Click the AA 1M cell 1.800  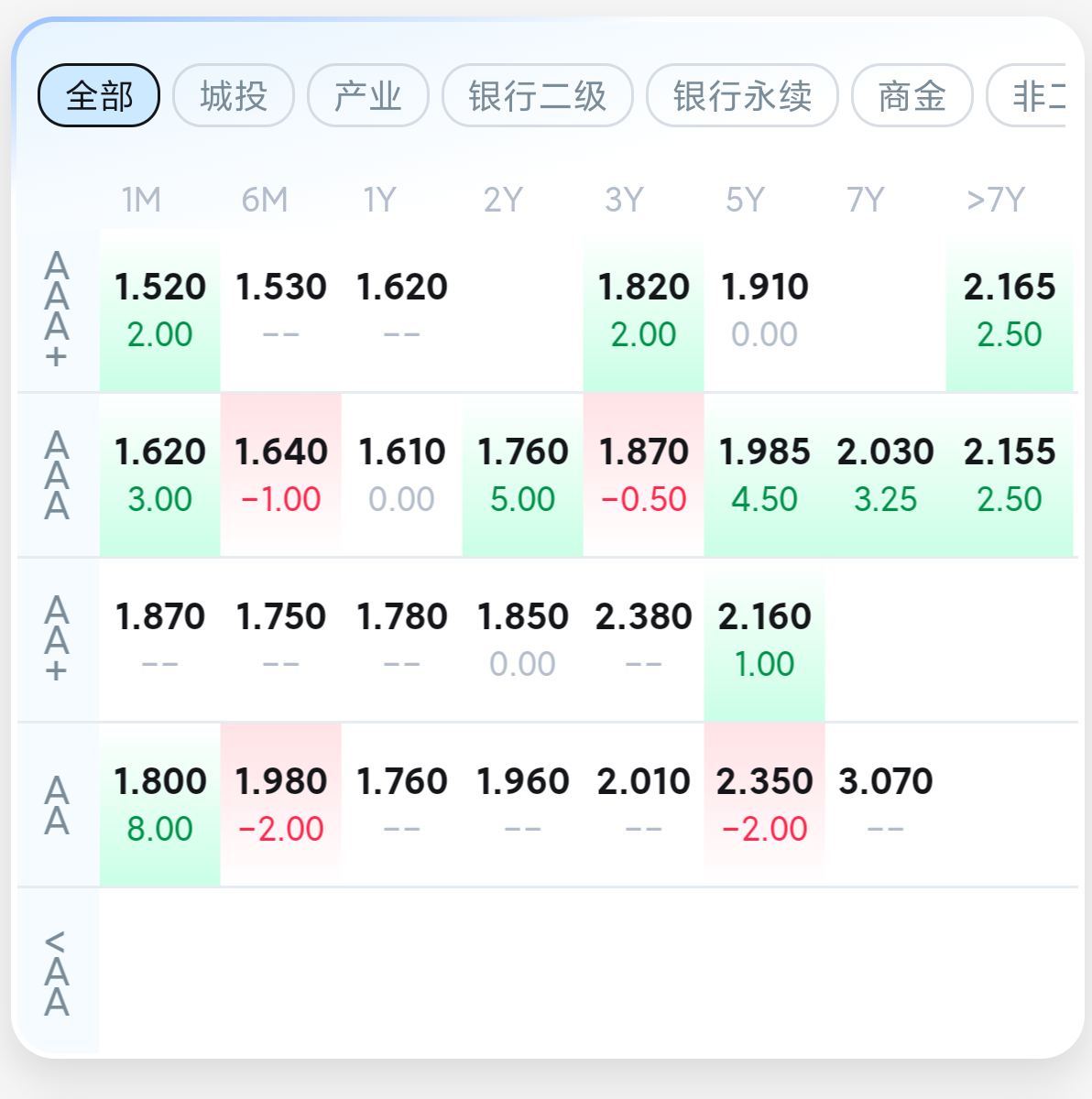point(159,804)
